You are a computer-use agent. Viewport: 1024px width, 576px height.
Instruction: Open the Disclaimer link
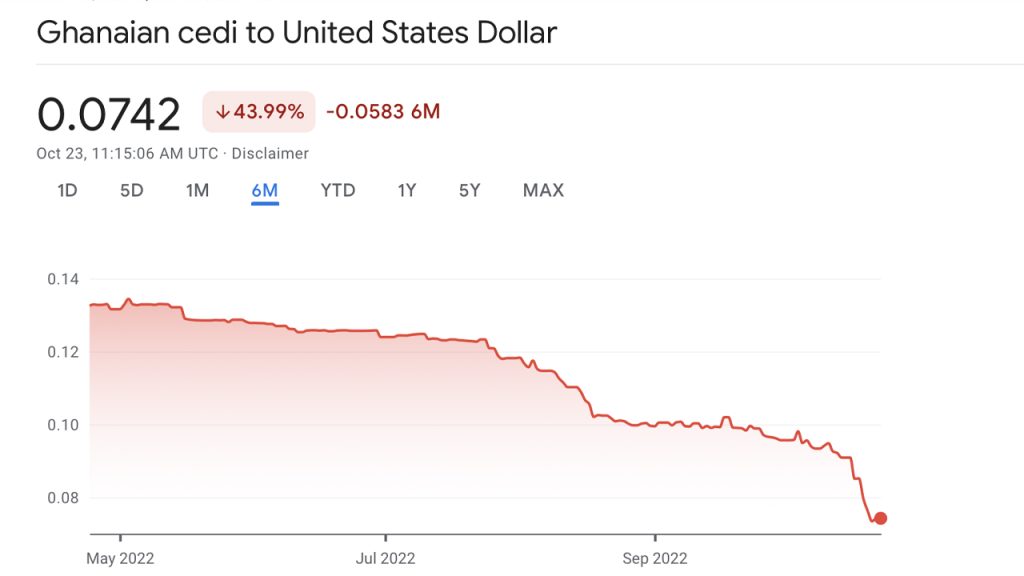point(271,154)
